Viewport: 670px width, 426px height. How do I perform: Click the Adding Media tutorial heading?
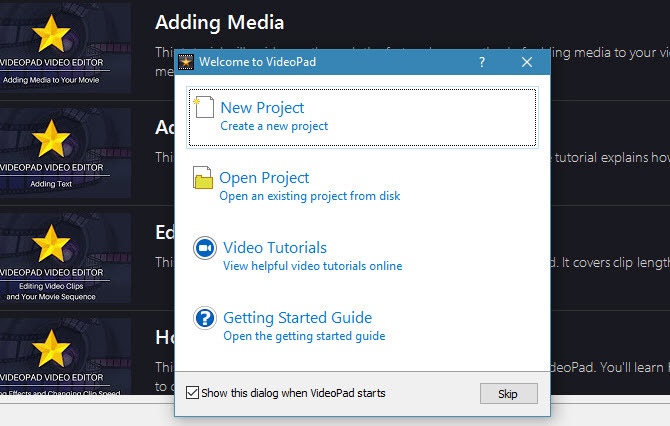click(x=220, y=22)
